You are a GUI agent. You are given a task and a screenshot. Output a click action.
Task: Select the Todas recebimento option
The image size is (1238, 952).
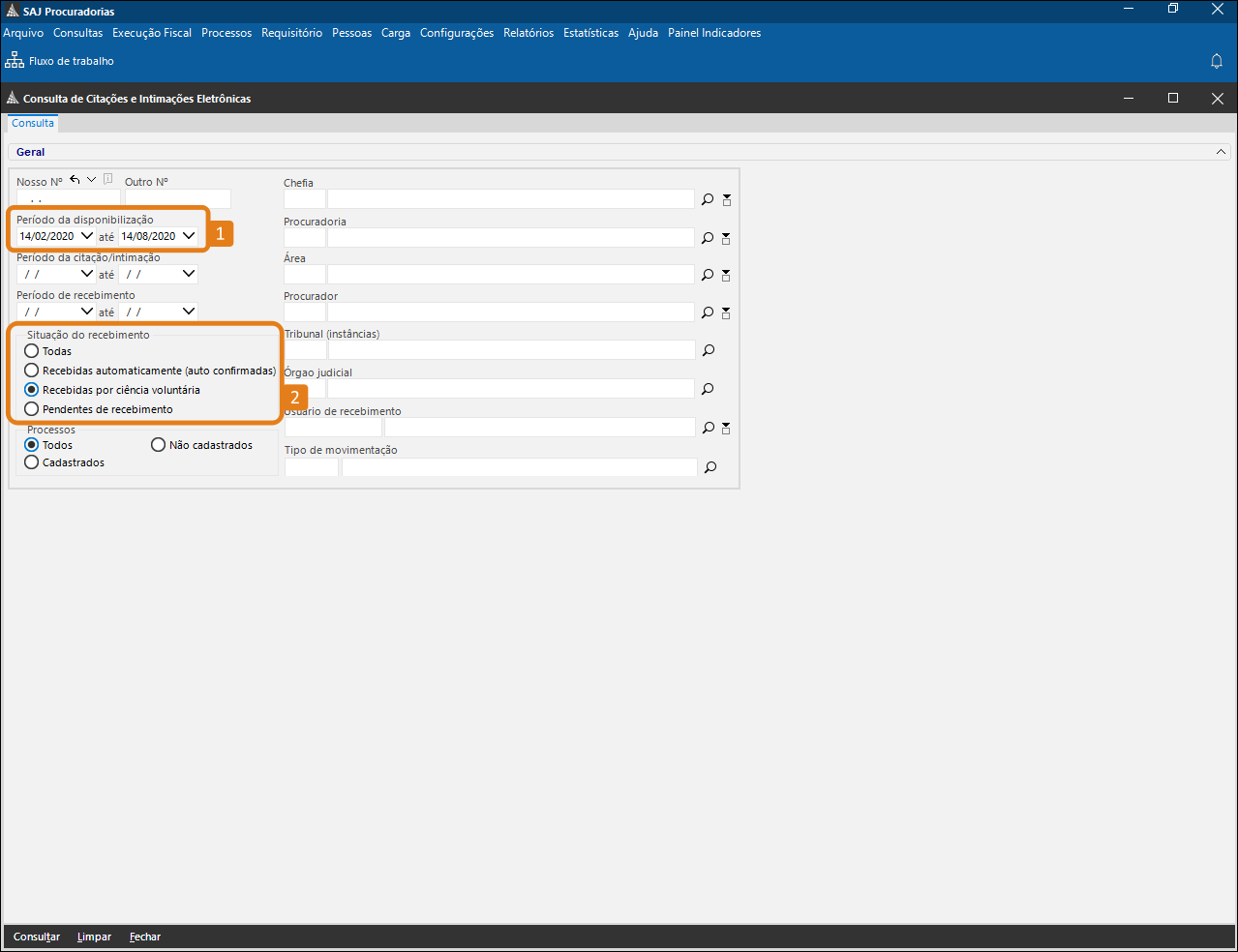pos(32,351)
